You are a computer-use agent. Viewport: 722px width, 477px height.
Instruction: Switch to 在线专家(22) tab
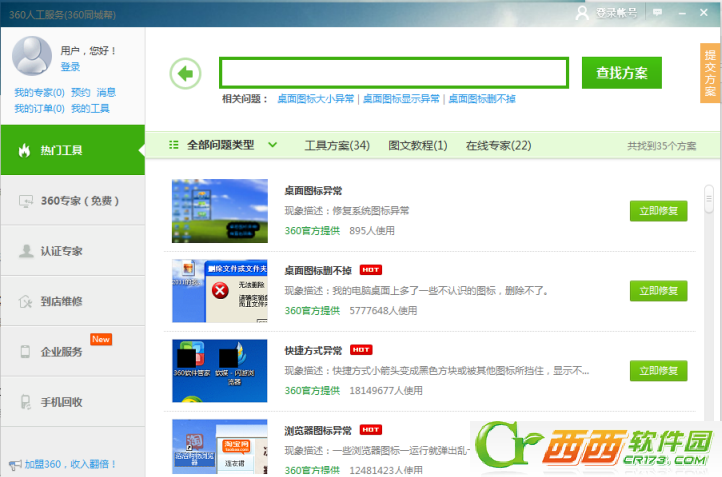pyautogui.click(x=498, y=146)
